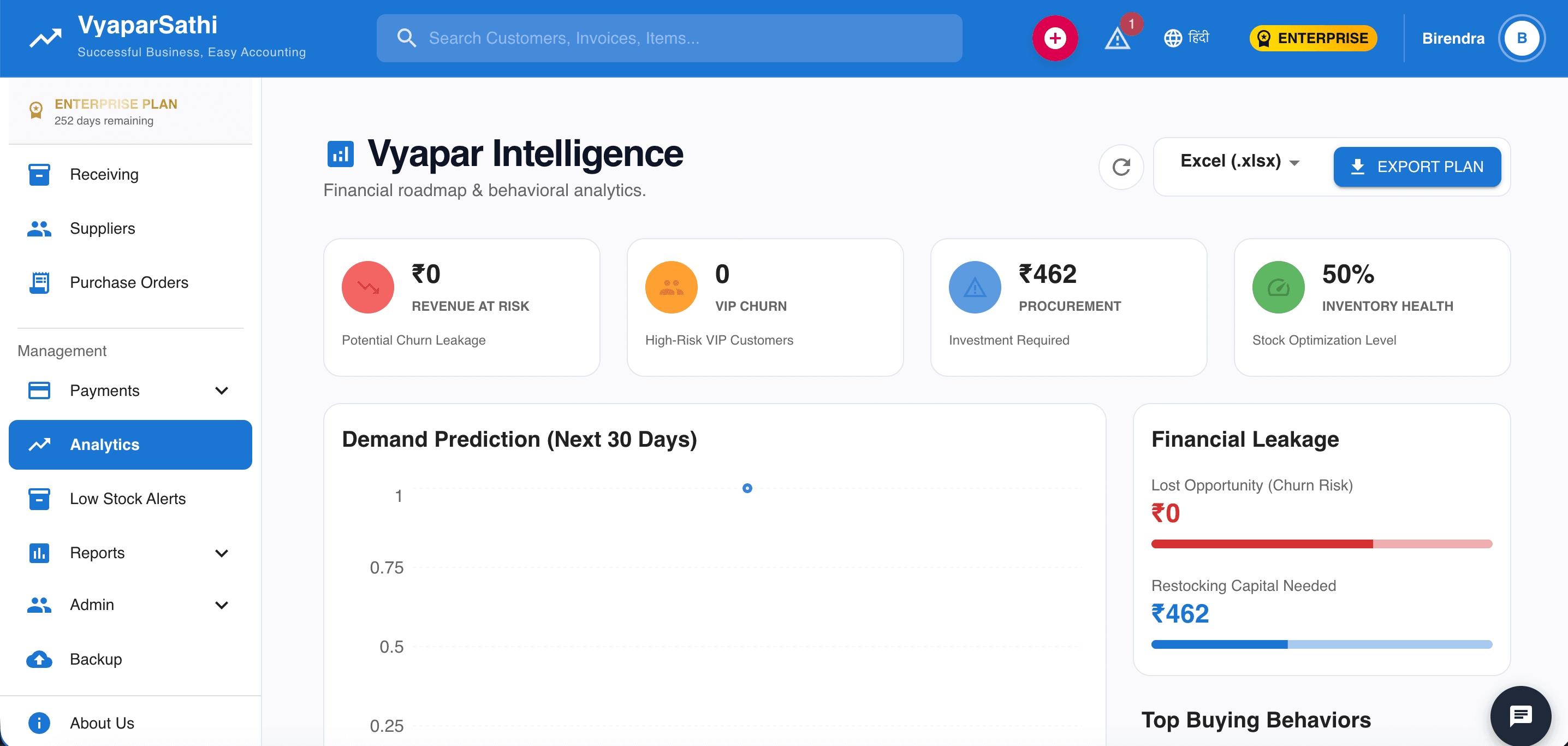Click the red ₹0 churn risk value
This screenshot has height=746, width=1568.
click(x=1165, y=513)
